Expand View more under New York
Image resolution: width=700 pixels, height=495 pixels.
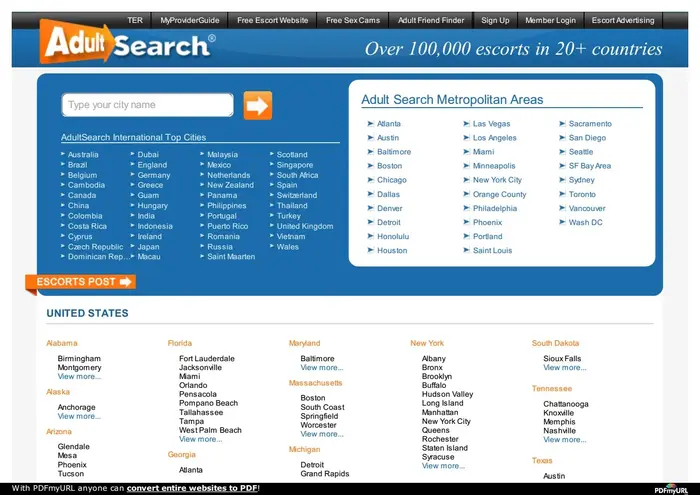443,466
